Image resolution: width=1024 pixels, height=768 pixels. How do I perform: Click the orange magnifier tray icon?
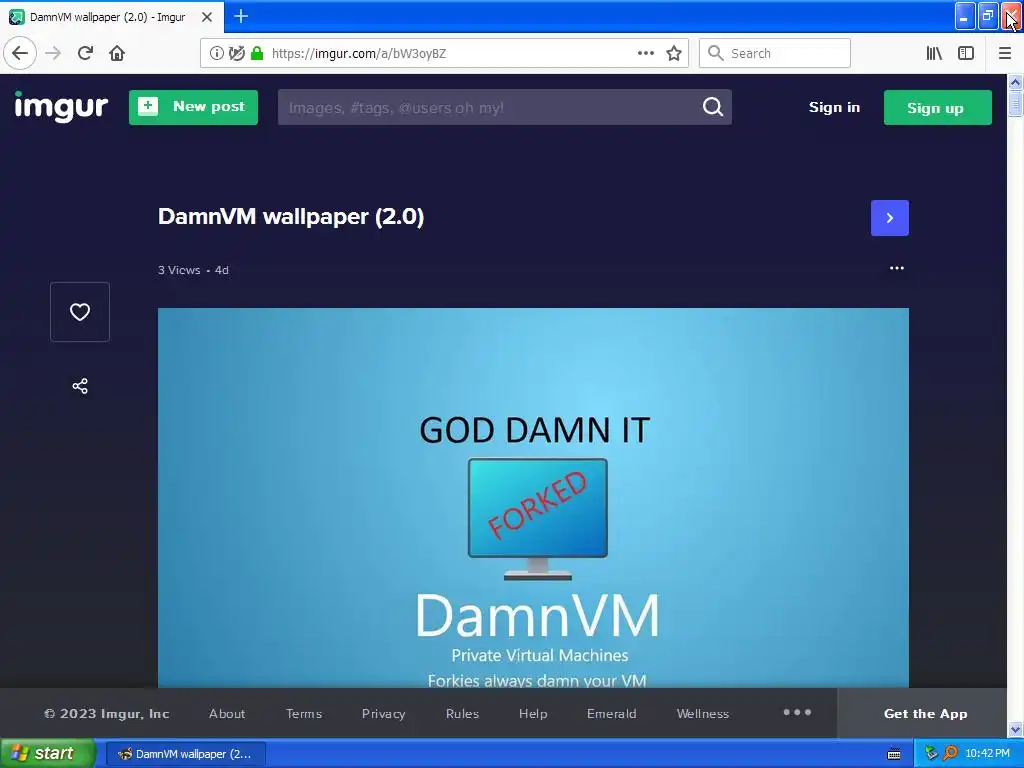[x=950, y=753]
